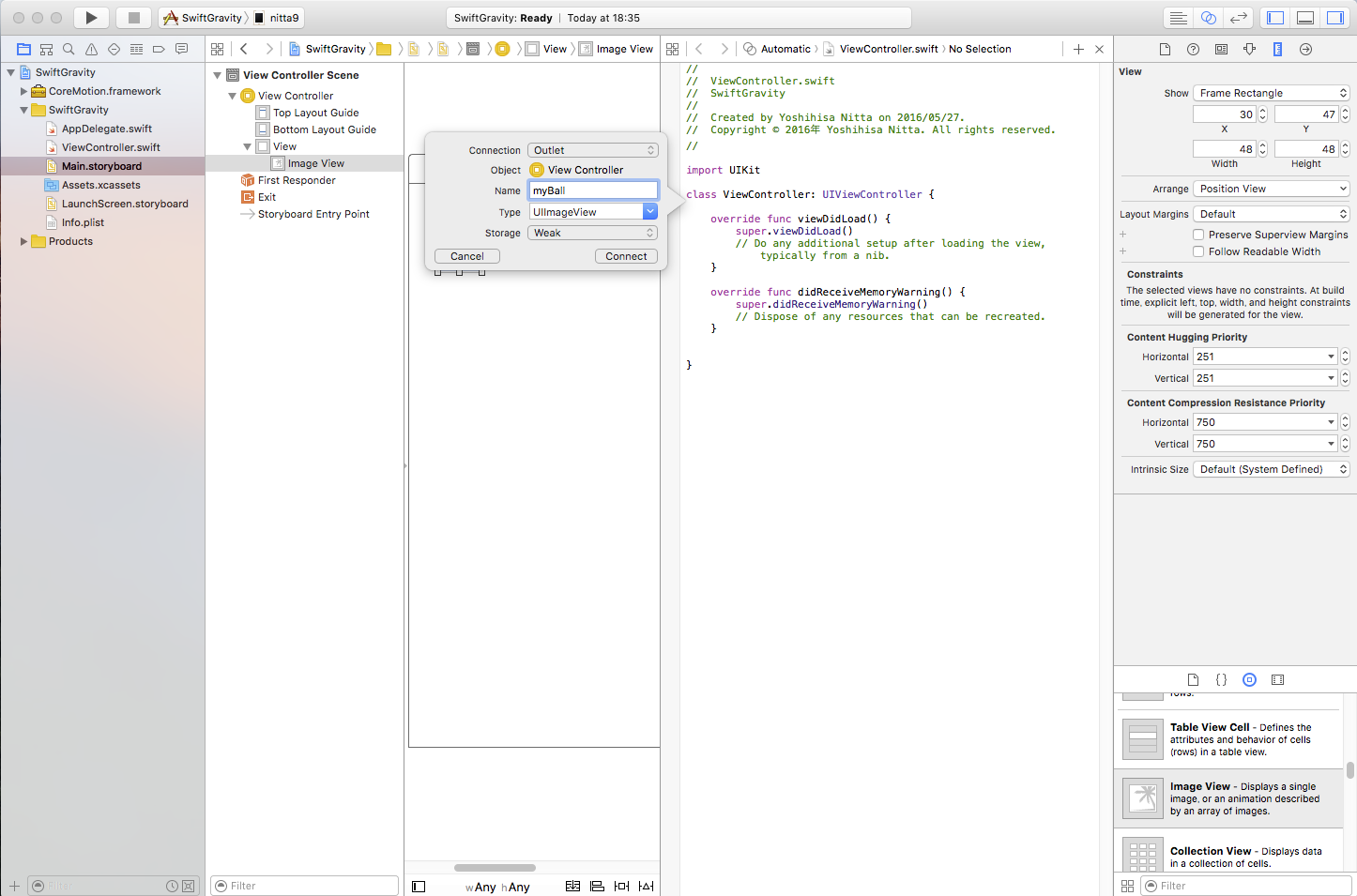Click Cancel in the connection popup
The height and width of the screenshot is (896, 1357).
466,256
